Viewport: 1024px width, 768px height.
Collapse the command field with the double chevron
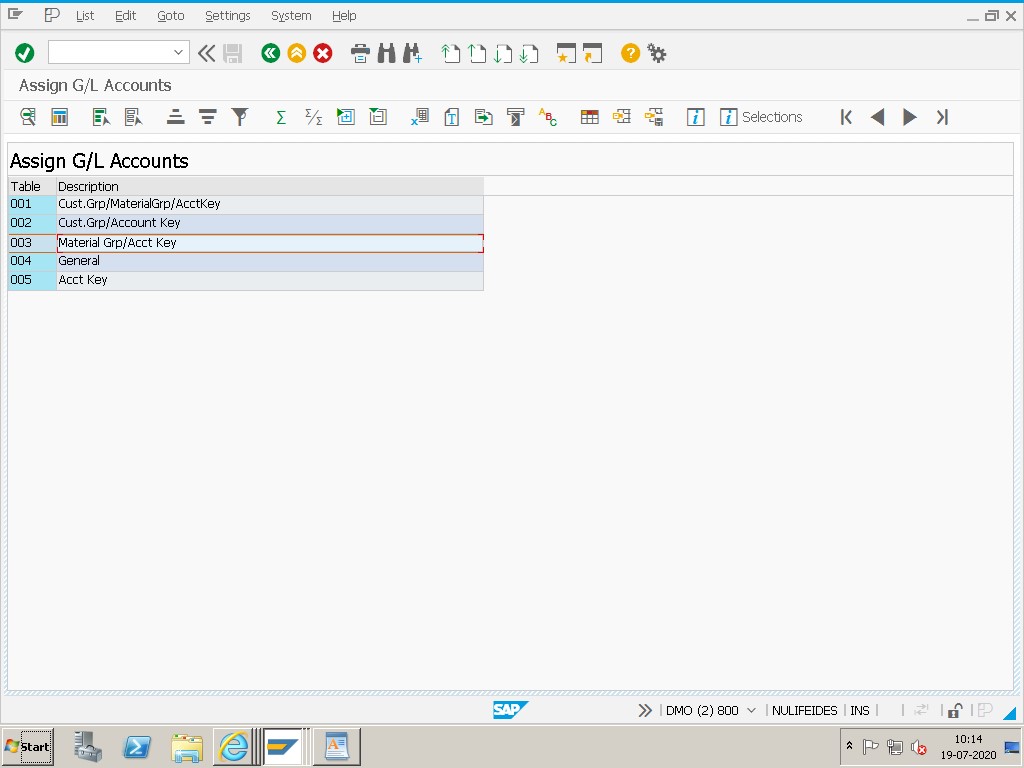coord(206,53)
